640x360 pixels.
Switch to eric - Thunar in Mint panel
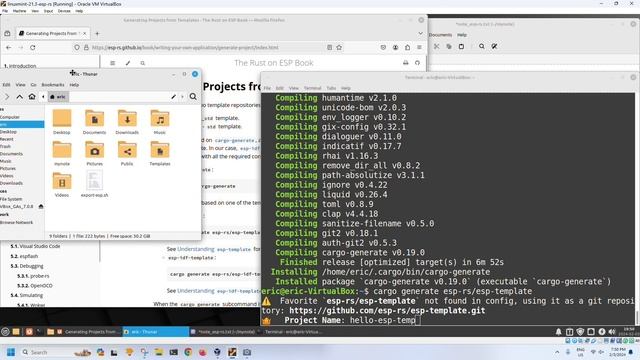[156, 332]
